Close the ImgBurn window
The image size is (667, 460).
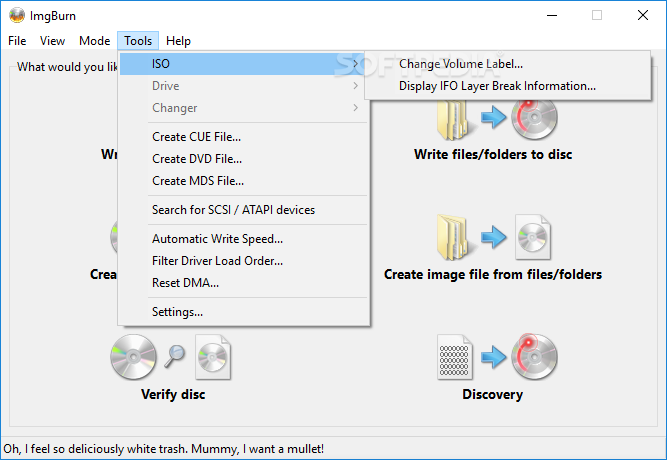(x=643, y=15)
